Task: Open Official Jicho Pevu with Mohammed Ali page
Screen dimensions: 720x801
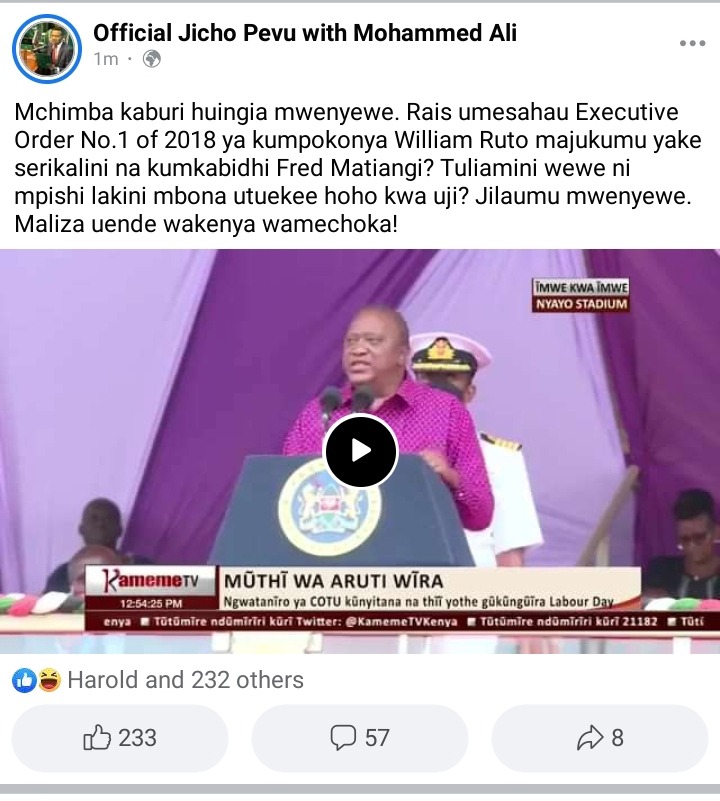Action: 305,33
